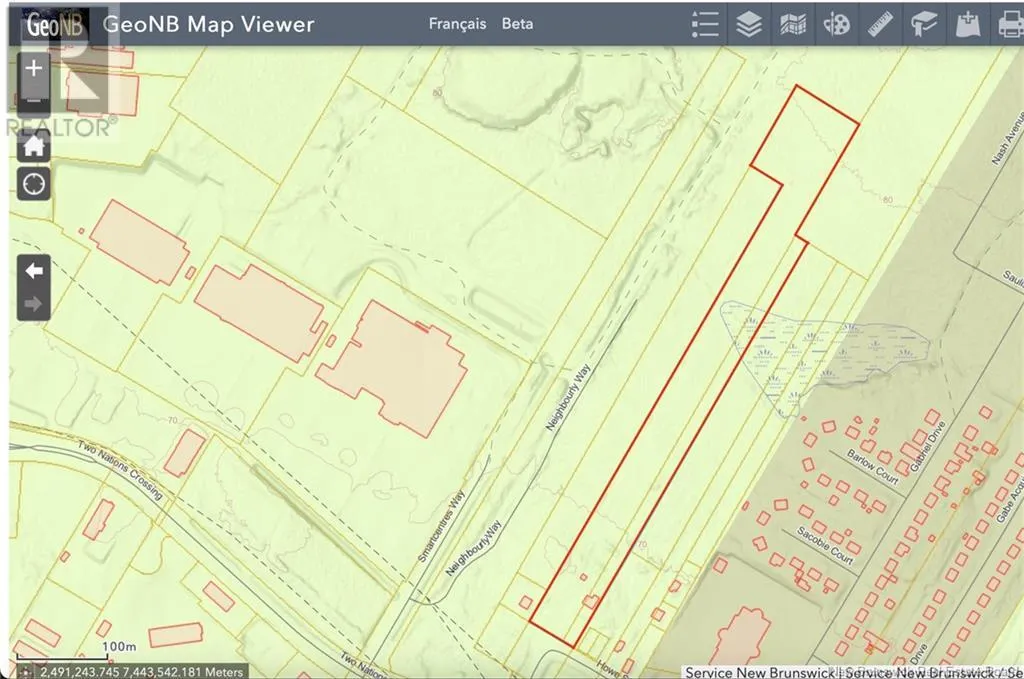
Task: Open the basemap gallery
Action: point(792,24)
